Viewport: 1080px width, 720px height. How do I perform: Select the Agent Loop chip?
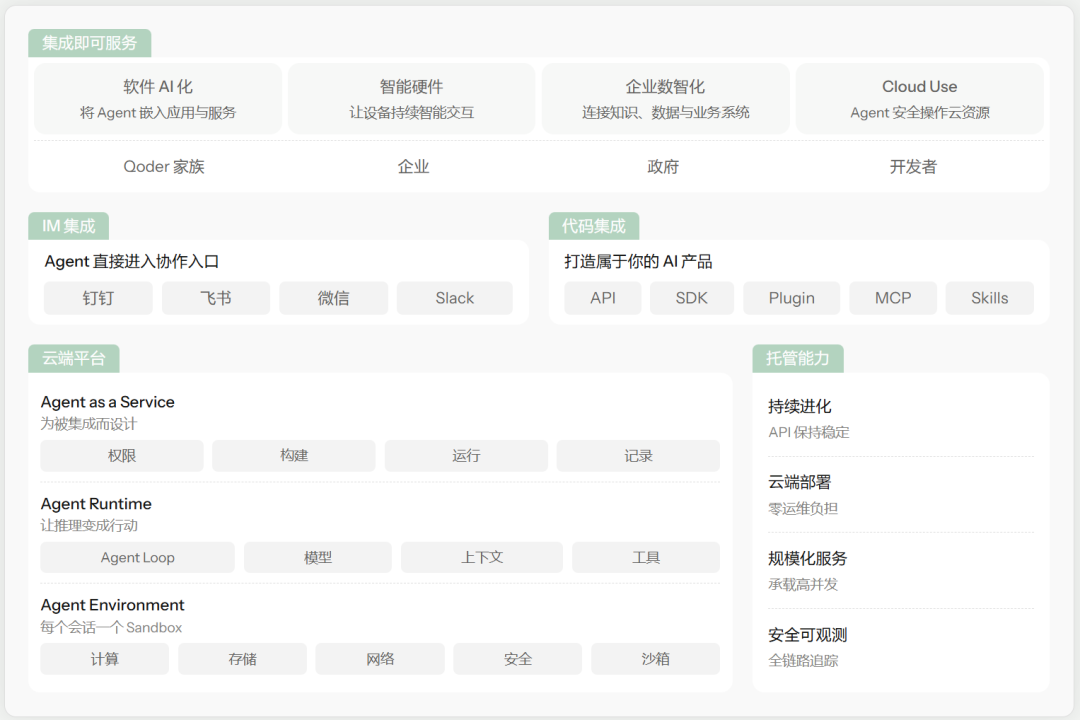[138, 557]
